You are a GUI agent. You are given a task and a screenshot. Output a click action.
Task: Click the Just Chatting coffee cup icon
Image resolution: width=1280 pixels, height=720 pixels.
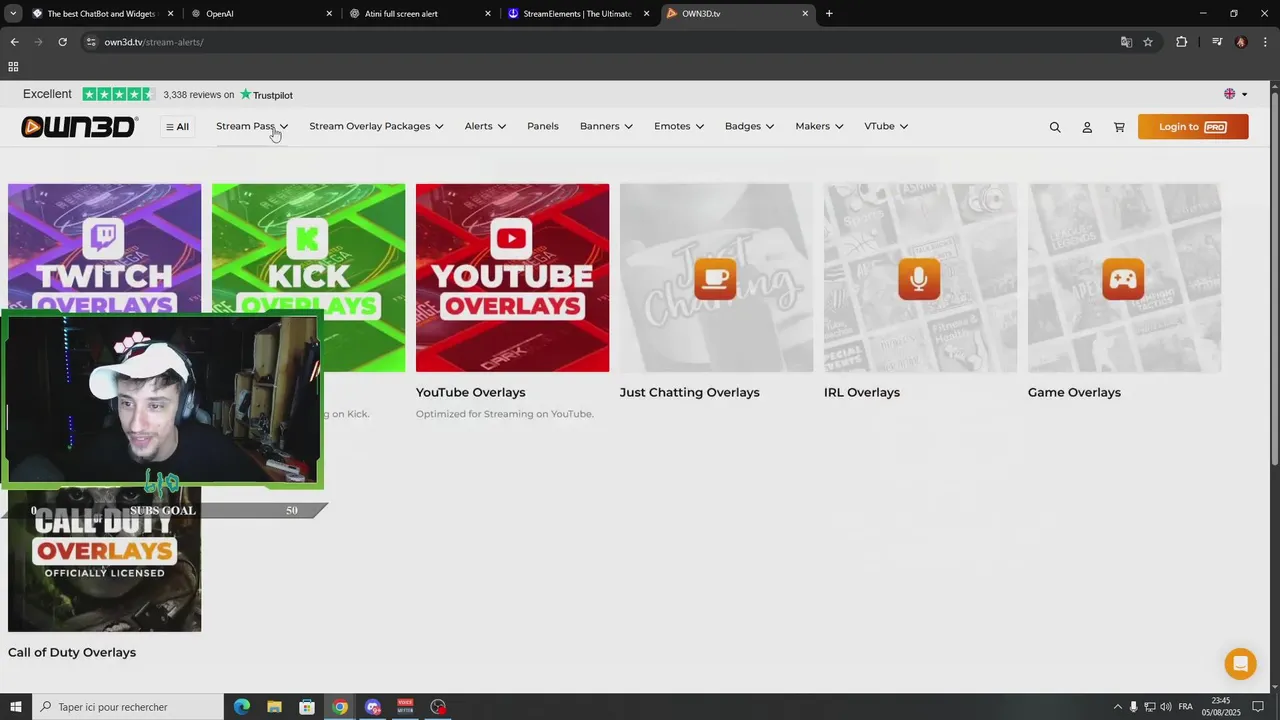tap(715, 278)
